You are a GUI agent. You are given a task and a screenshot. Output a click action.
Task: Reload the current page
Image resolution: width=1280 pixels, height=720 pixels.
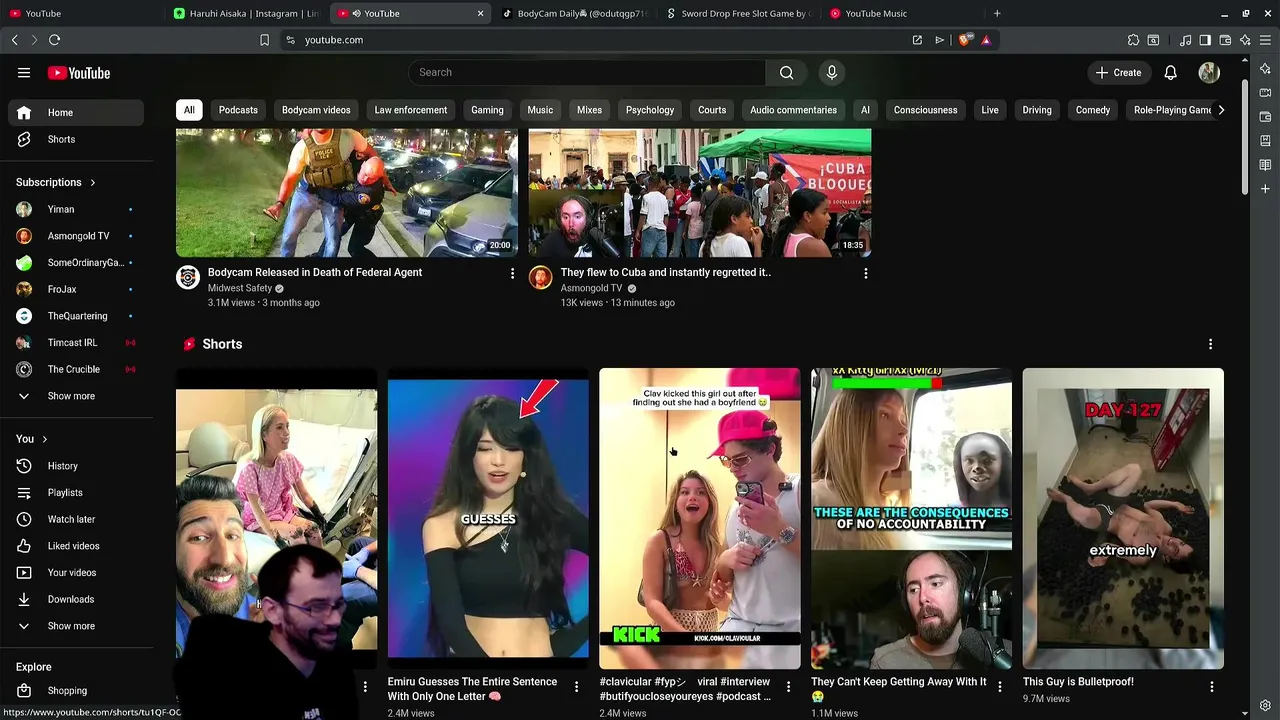pyautogui.click(x=54, y=40)
